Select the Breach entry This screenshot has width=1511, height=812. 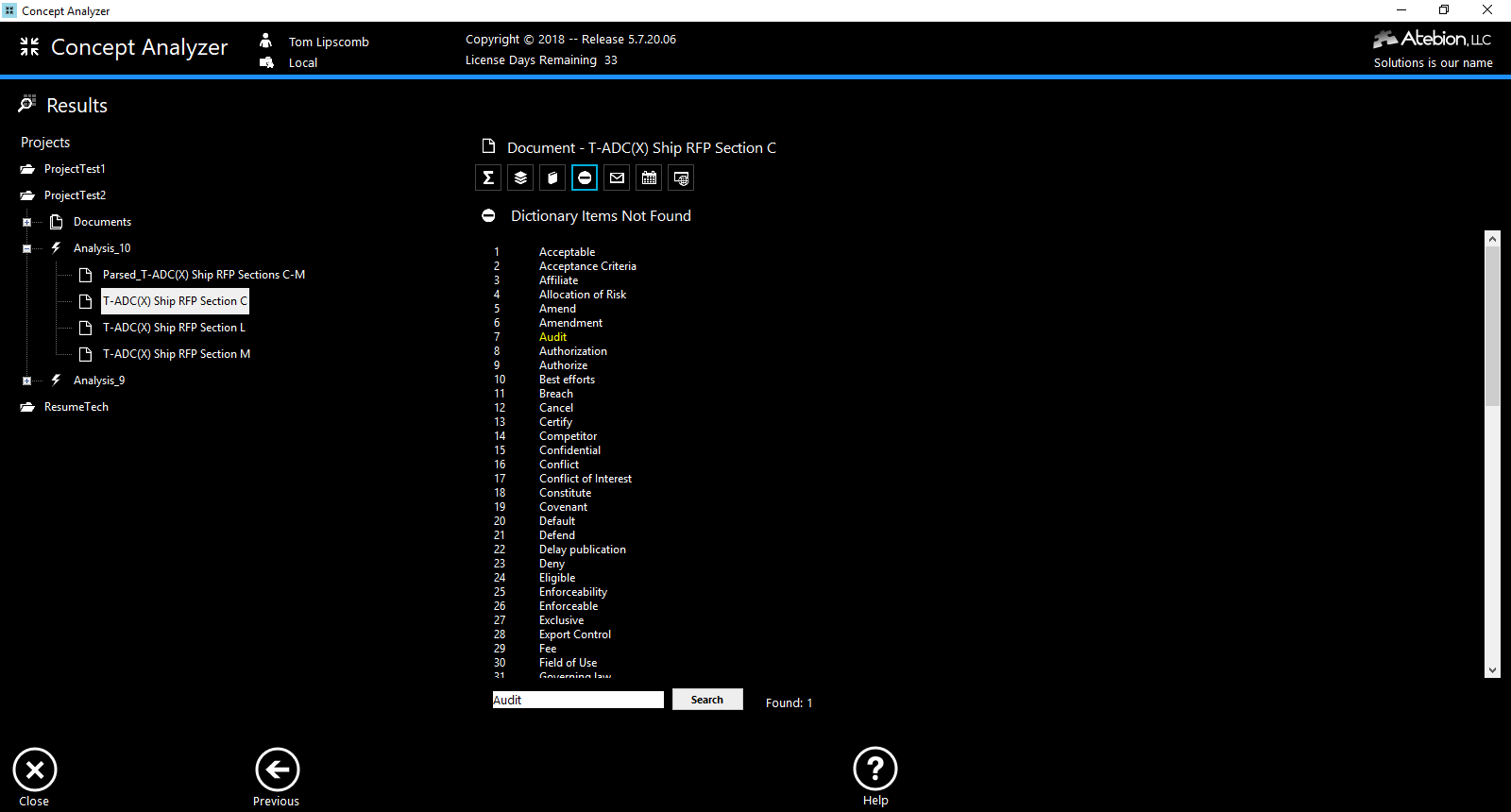[x=556, y=394]
